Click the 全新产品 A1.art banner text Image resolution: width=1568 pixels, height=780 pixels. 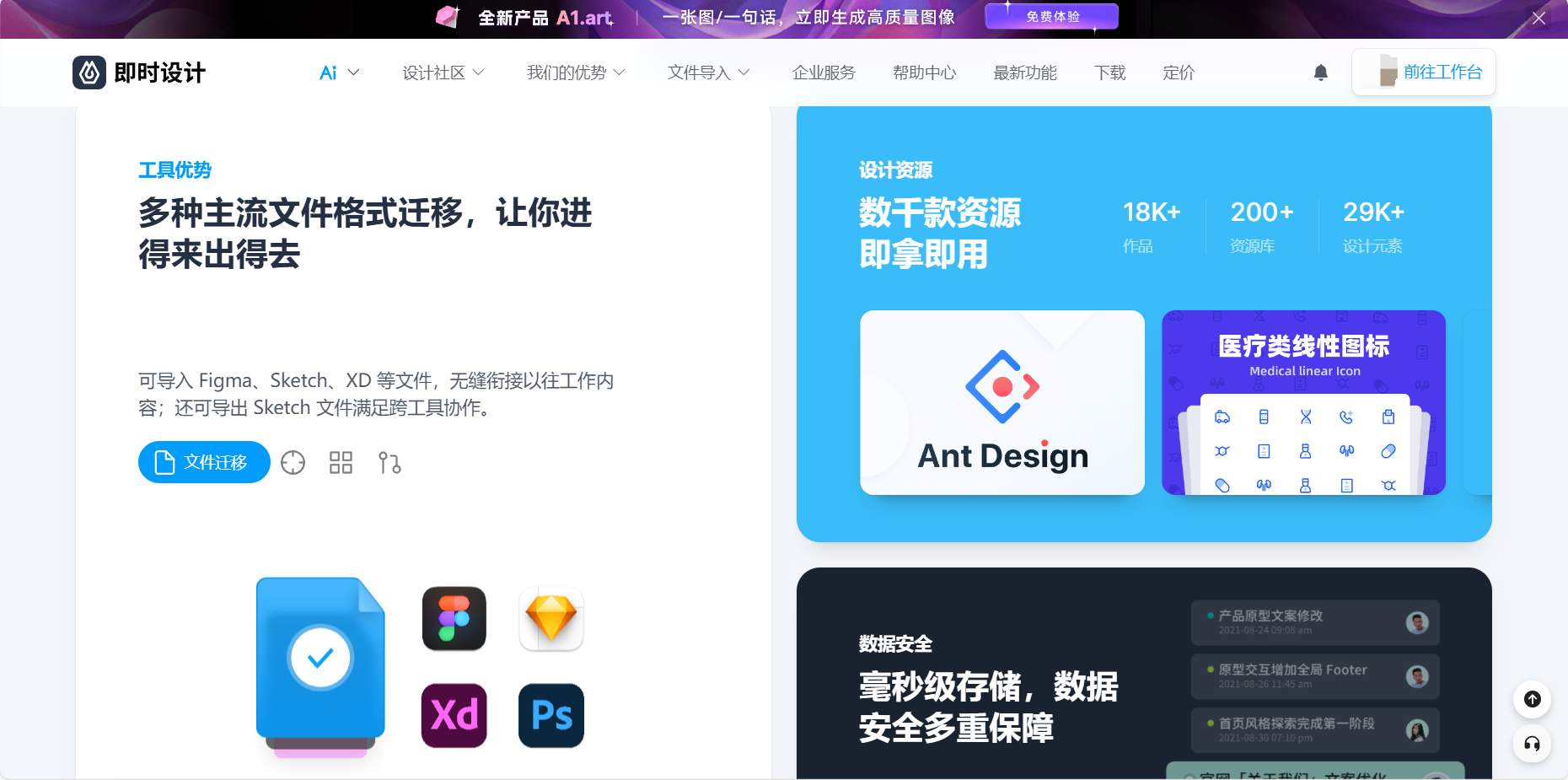click(545, 18)
